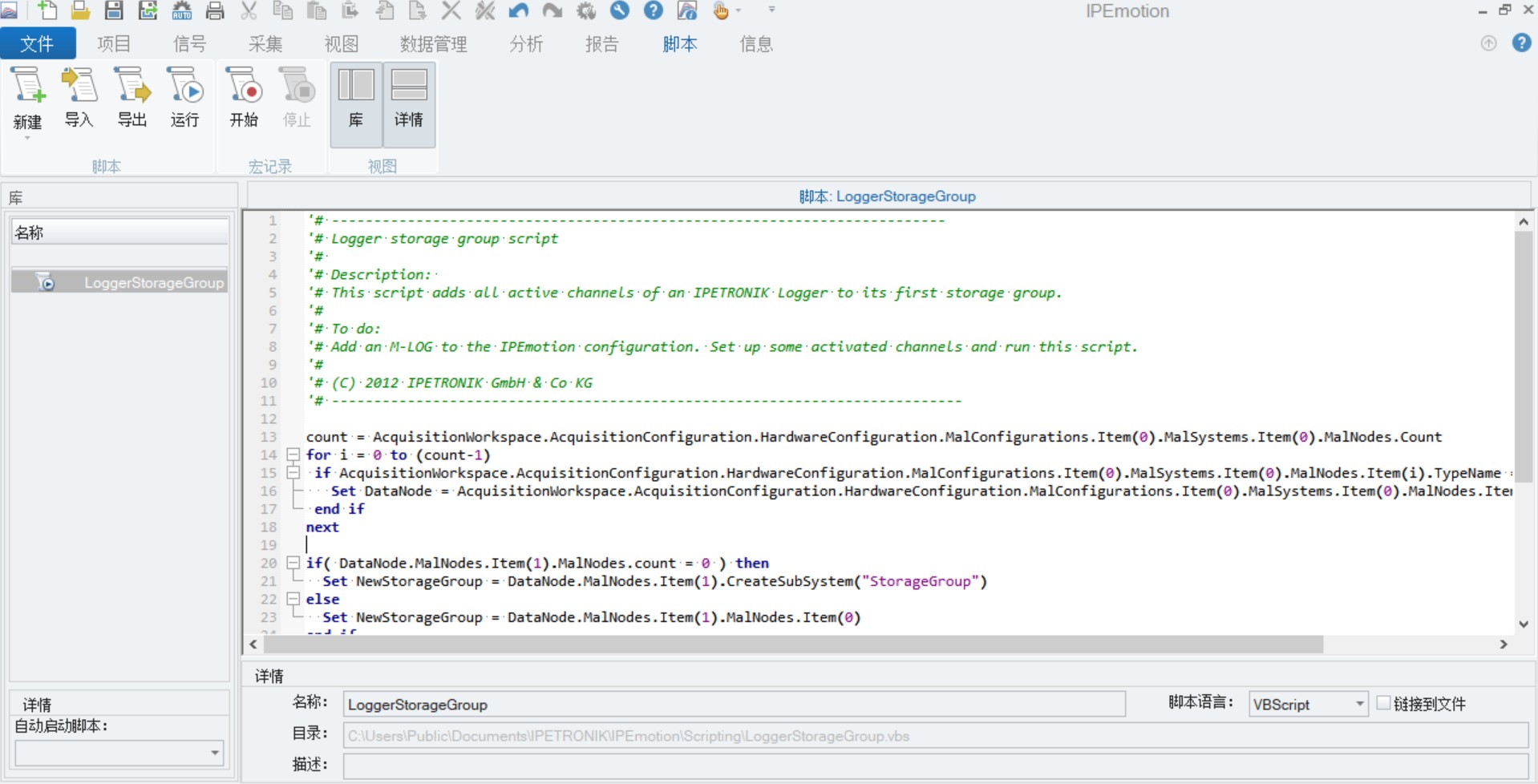Click the Save As icon with green arrow
The height and width of the screenshot is (784, 1538).
coord(148,10)
